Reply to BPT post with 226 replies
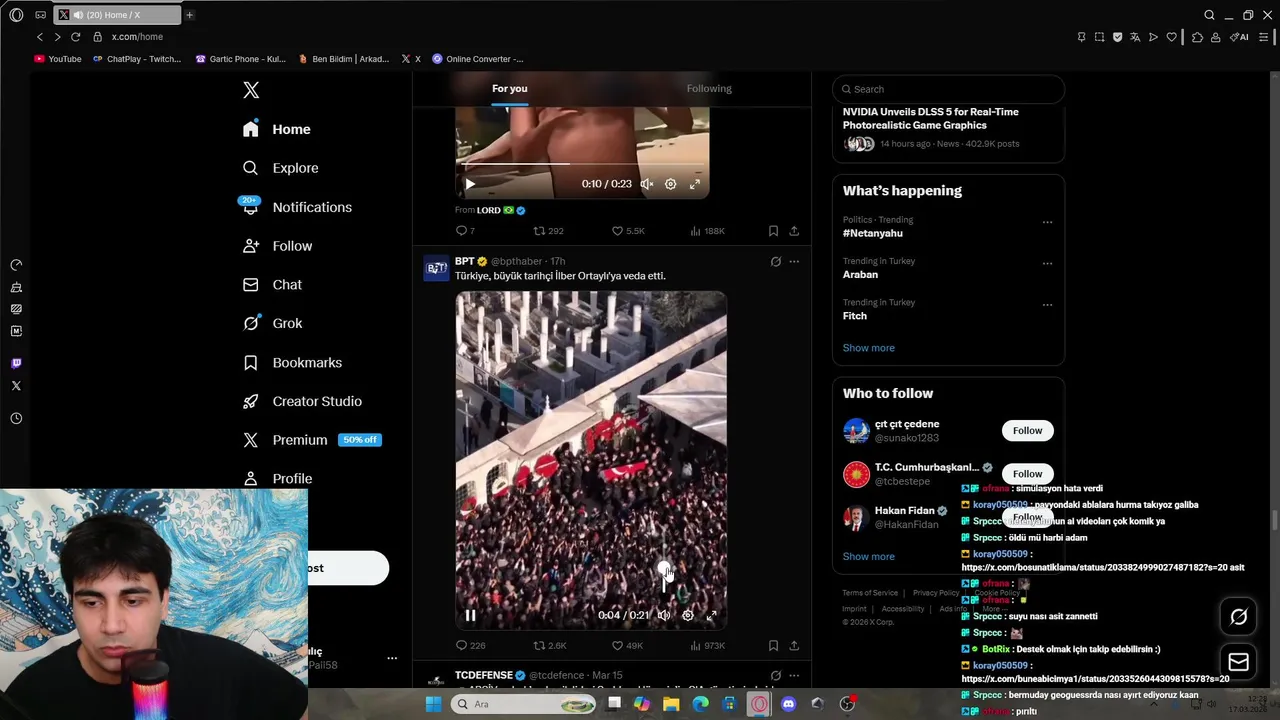This screenshot has height=720, width=1280. pos(470,646)
